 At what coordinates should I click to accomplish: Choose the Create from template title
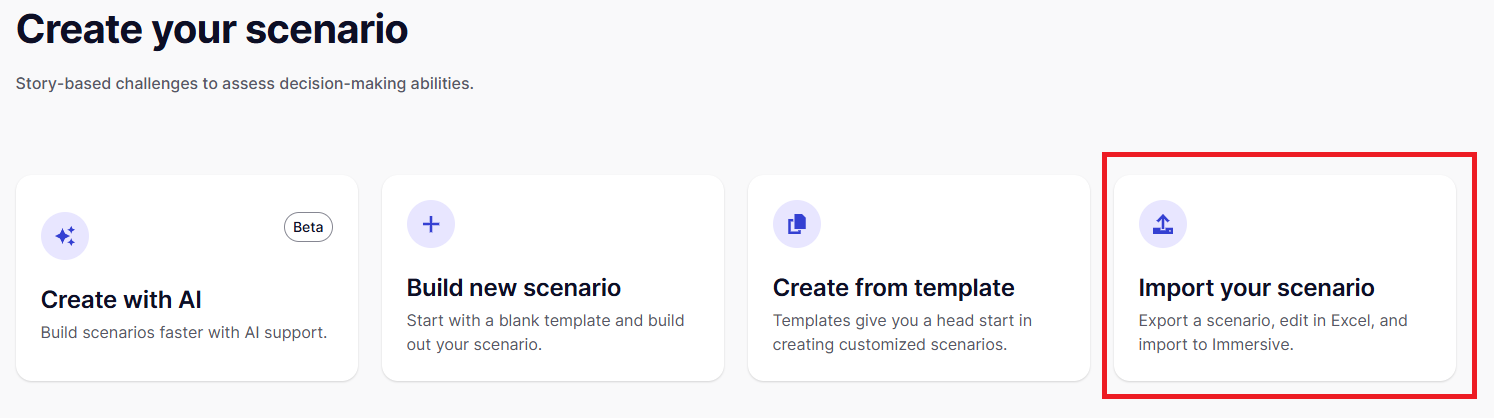click(x=894, y=288)
